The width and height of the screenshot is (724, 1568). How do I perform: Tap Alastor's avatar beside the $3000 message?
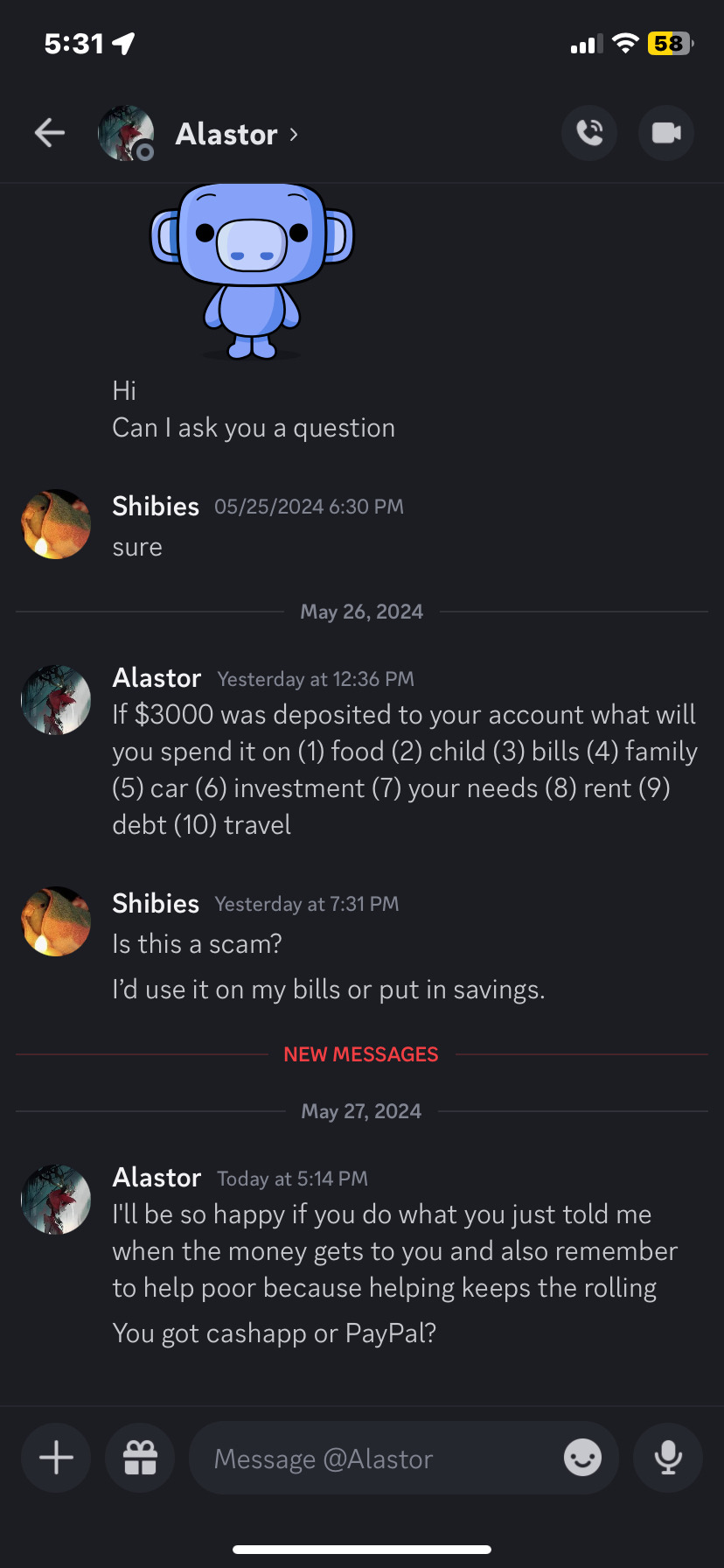pyautogui.click(x=56, y=700)
